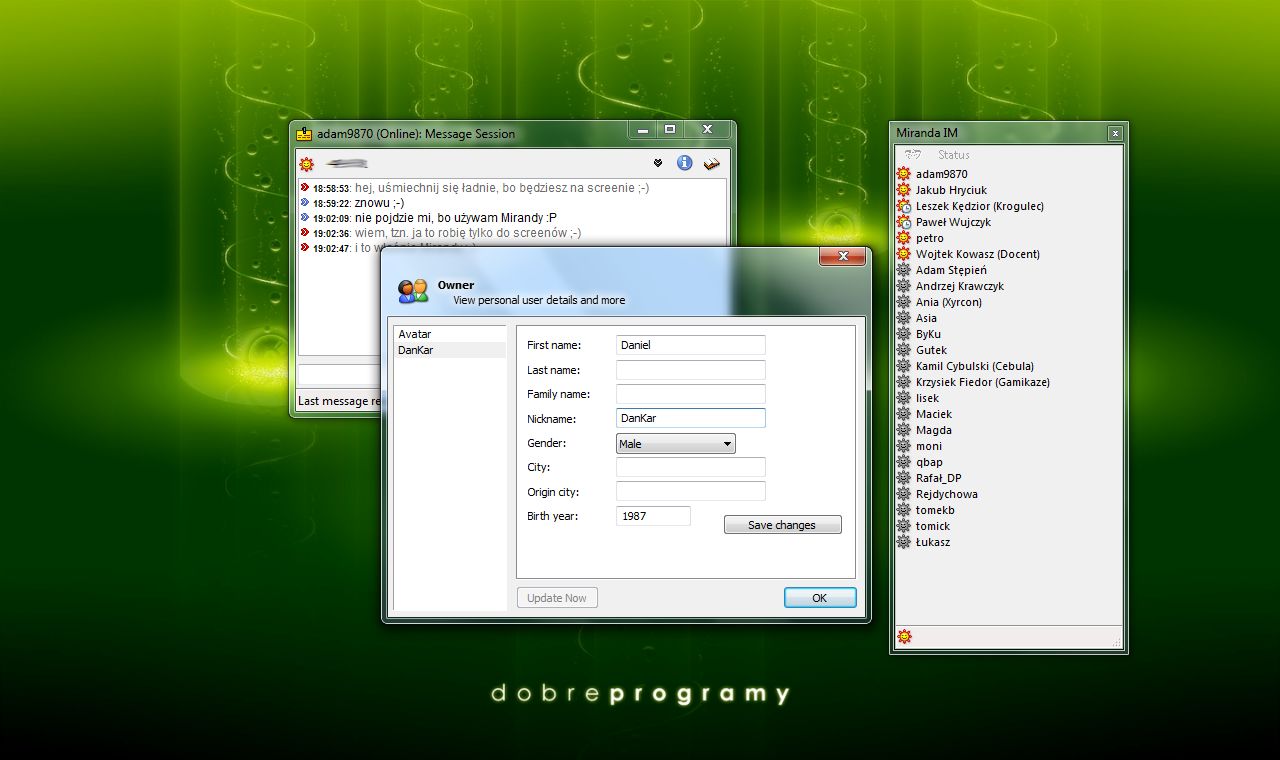Click OK in the Owner dialog
The image size is (1280, 760).
(x=820, y=598)
